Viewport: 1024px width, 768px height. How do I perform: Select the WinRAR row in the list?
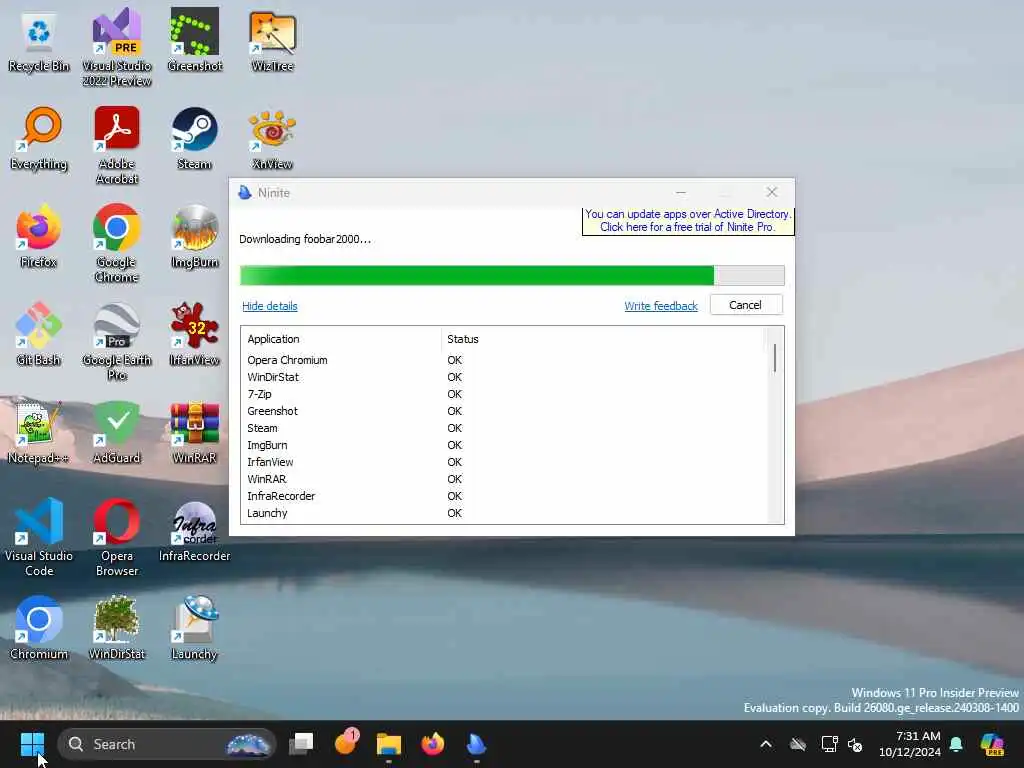coord(503,479)
